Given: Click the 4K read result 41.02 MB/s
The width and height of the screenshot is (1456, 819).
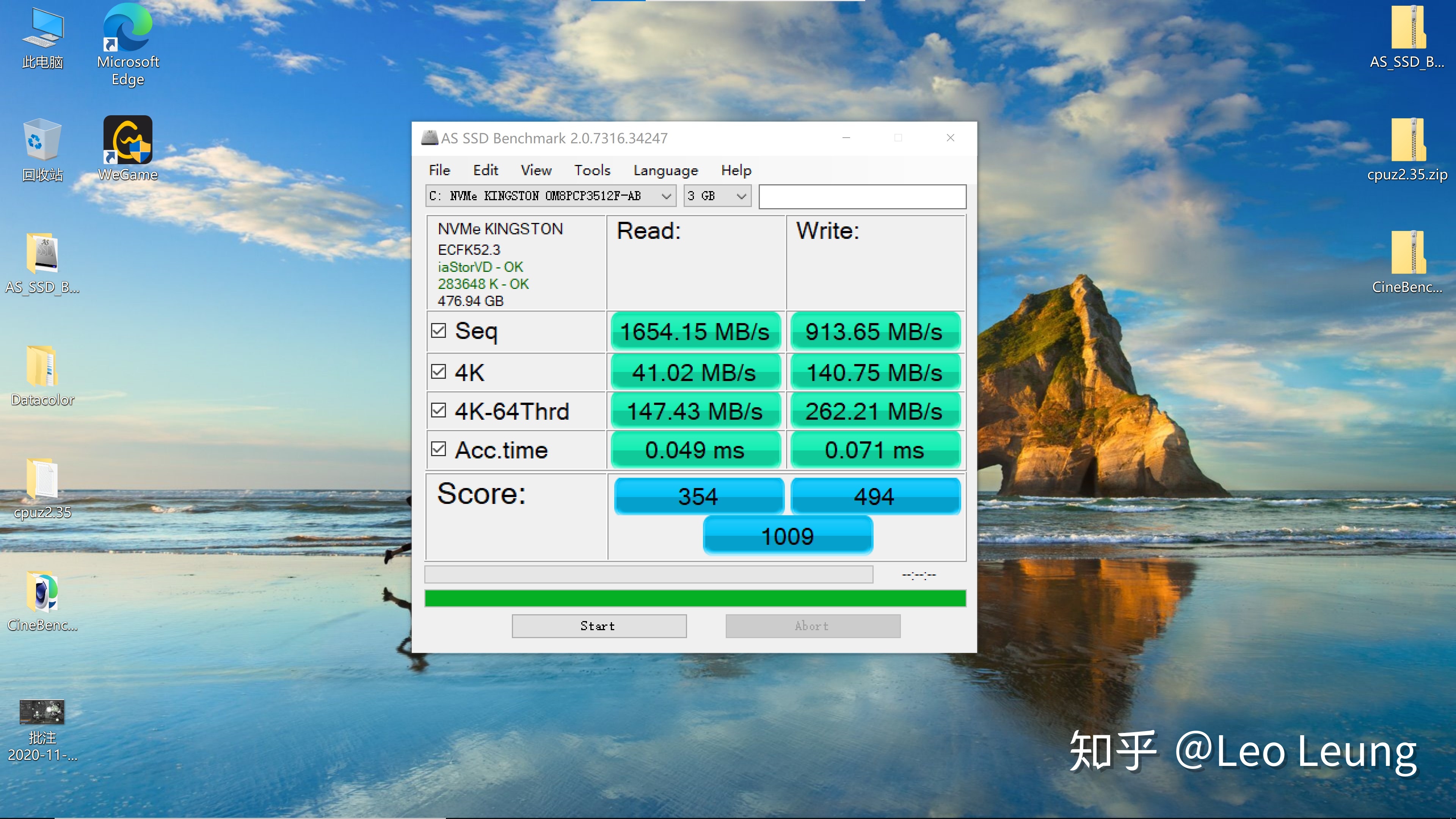Looking at the screenshot, I should tap(695, 372).
